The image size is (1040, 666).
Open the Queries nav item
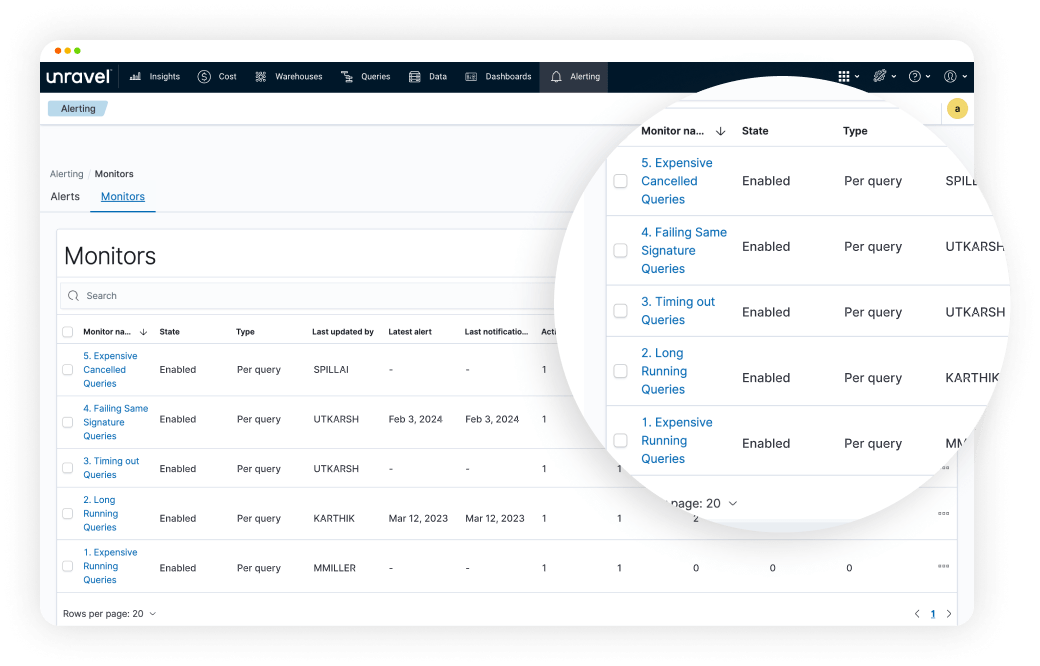pyautogui.click(x=365, y=77)
